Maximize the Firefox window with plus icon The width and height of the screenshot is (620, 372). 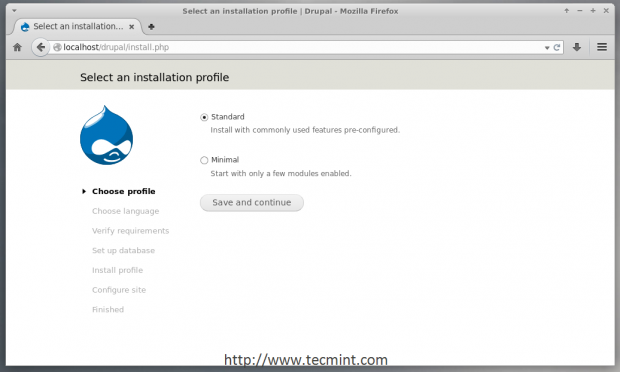coord(593,11)
